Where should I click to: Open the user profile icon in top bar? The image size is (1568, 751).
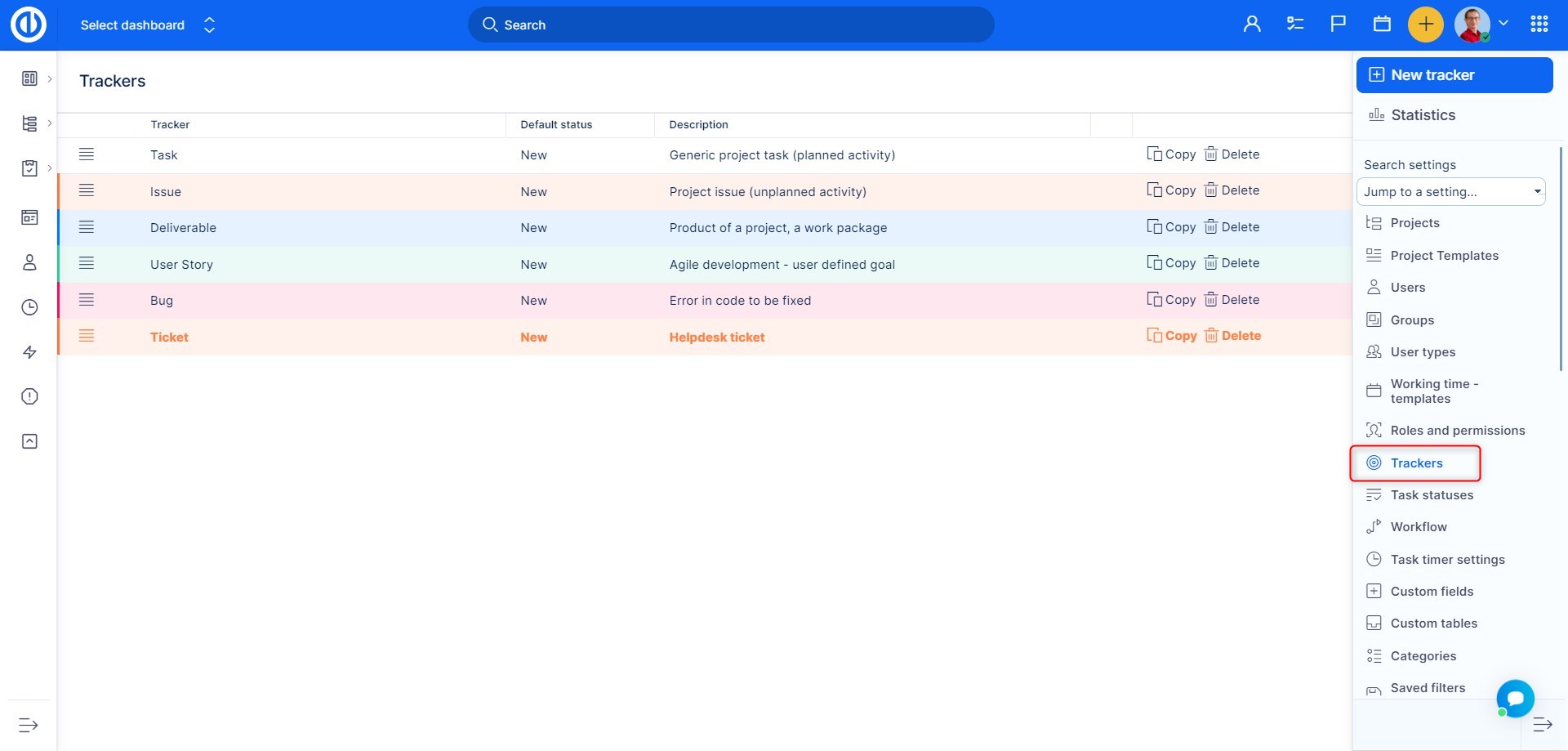pos(1252,25)
